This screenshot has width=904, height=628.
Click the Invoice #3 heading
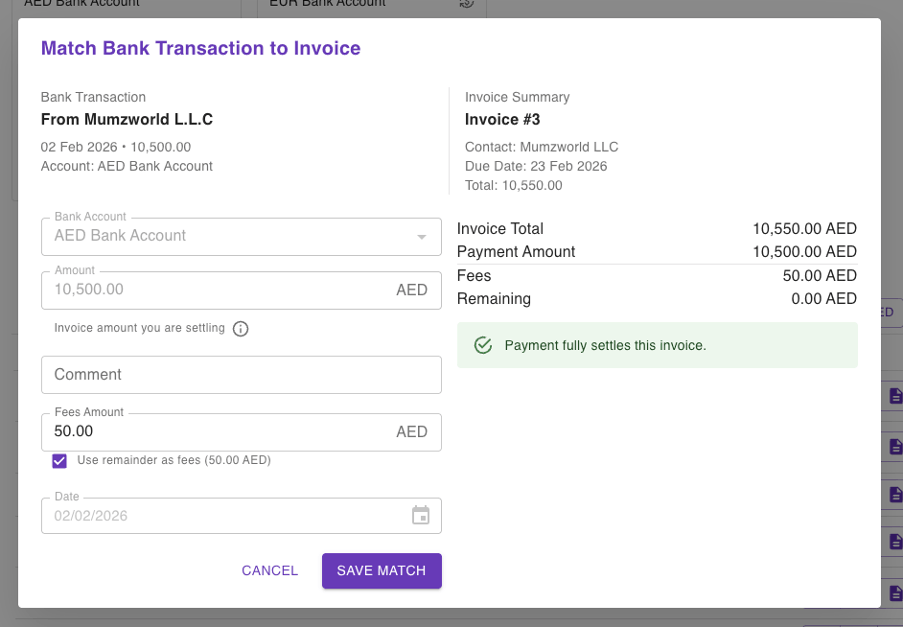(x=503, y=120)
